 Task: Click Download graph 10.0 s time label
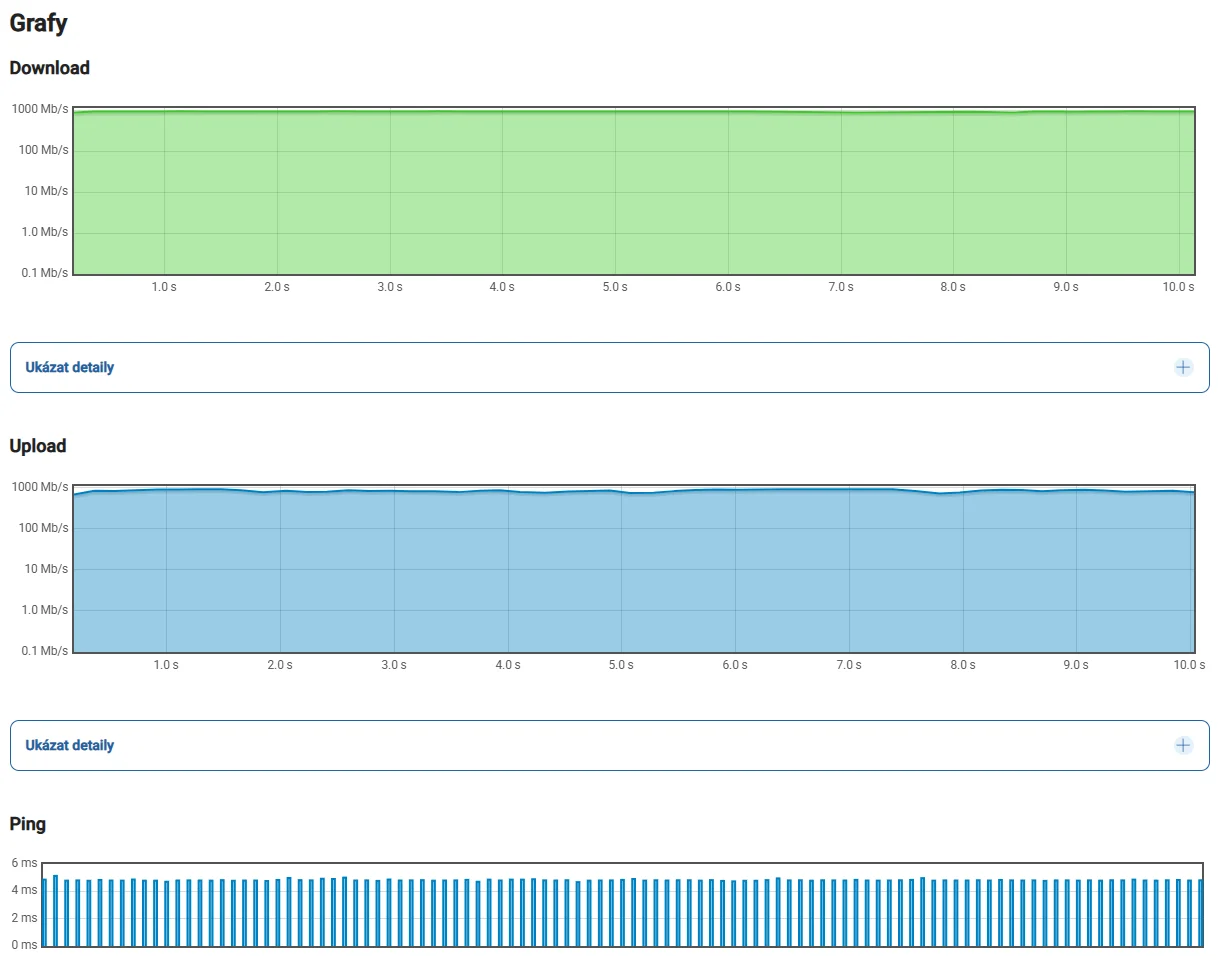pyautogui.click(x=1178, y=287)
